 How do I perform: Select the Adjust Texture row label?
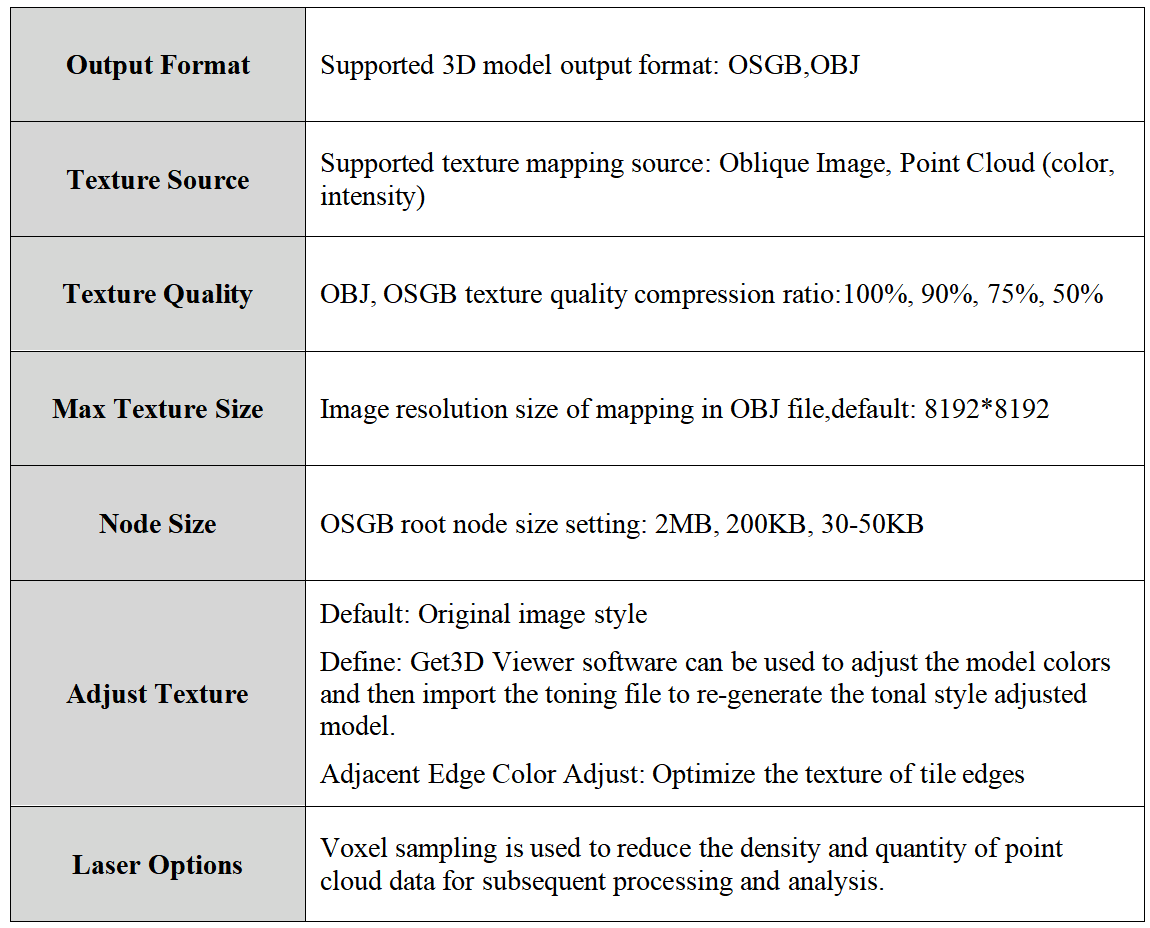coord(158,693)
